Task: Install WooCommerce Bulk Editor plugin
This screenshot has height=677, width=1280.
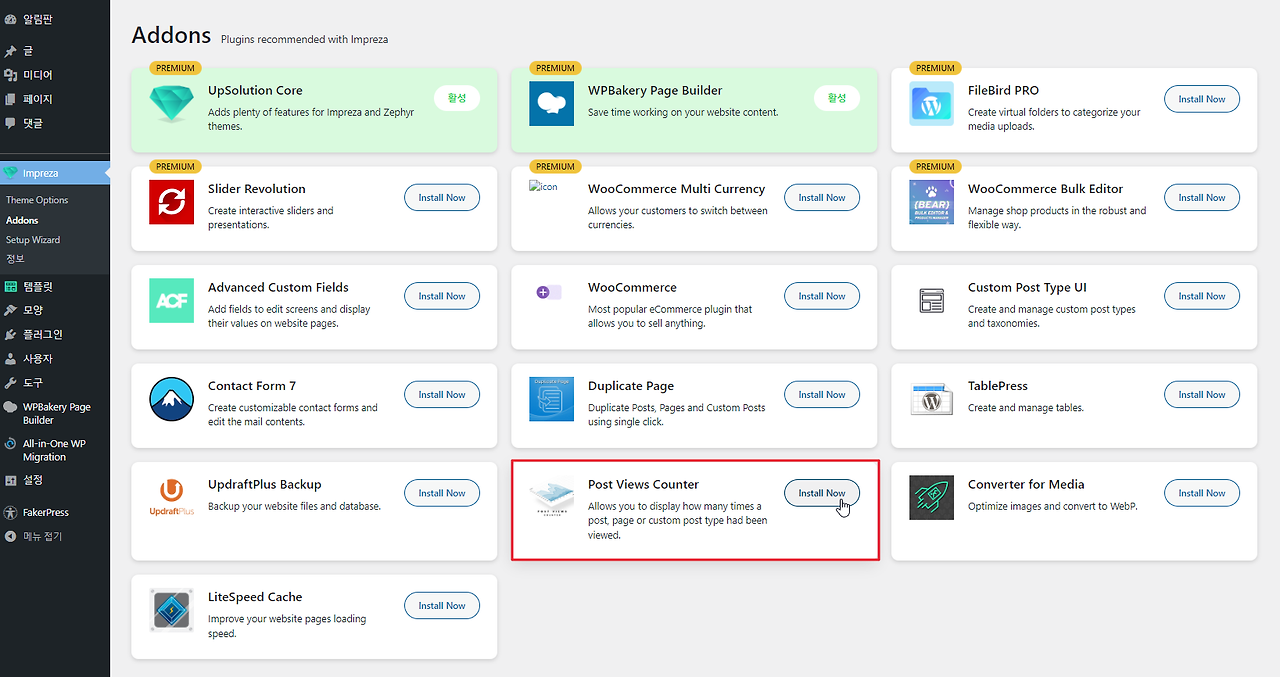Action: pos(1202,197)
